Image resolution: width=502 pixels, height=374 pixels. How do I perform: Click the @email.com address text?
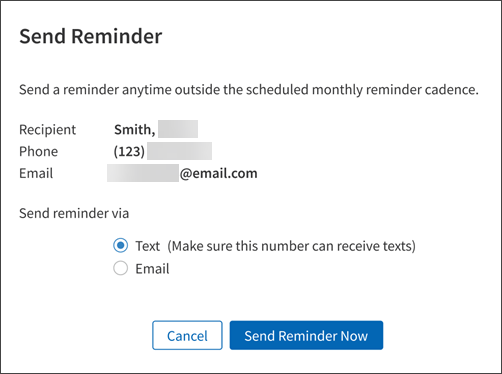tap(219, 174)
